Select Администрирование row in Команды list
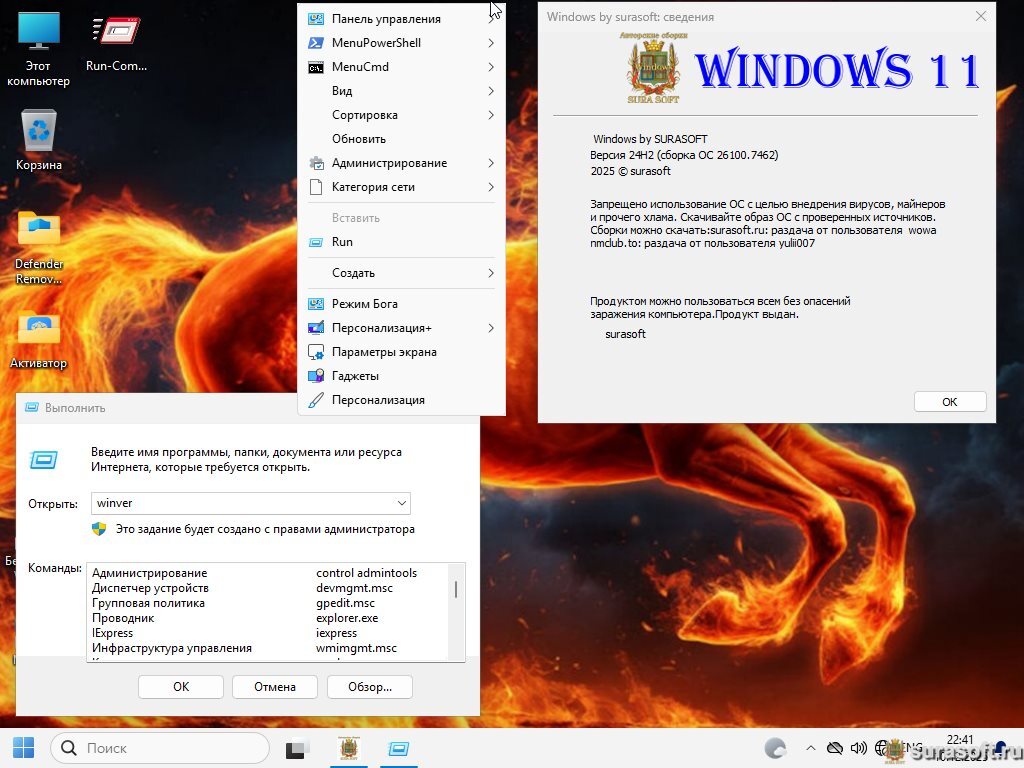This screenshot has width=1024, height=768. pos(268,573)
